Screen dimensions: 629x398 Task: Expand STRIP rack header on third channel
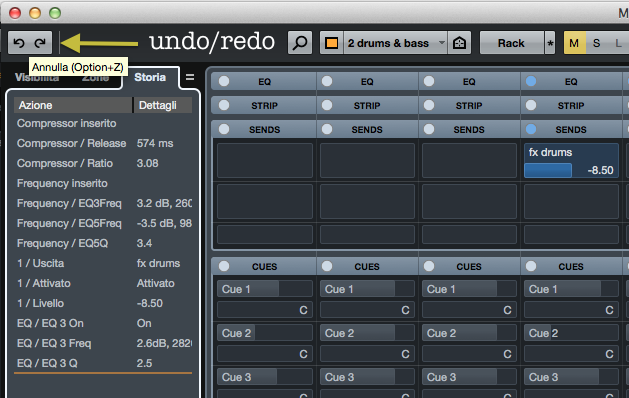coord(469,106)
